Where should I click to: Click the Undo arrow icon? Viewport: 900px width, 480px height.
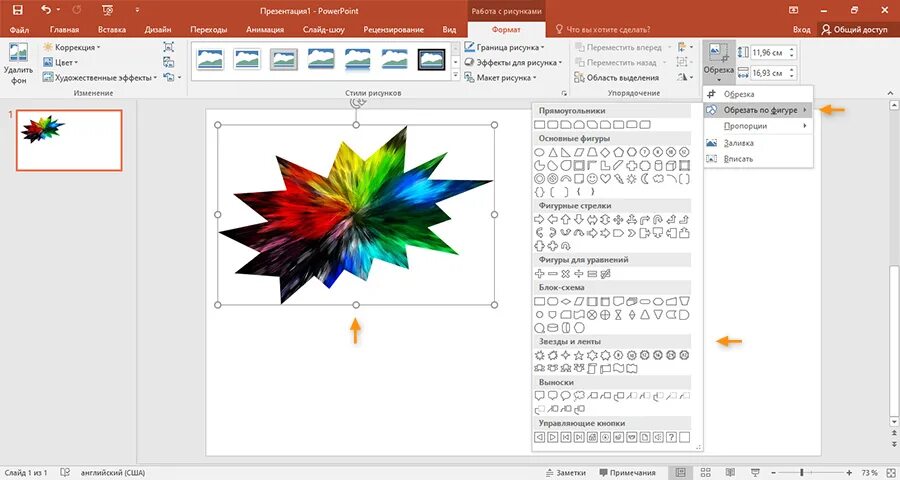(x=46, y=10)
